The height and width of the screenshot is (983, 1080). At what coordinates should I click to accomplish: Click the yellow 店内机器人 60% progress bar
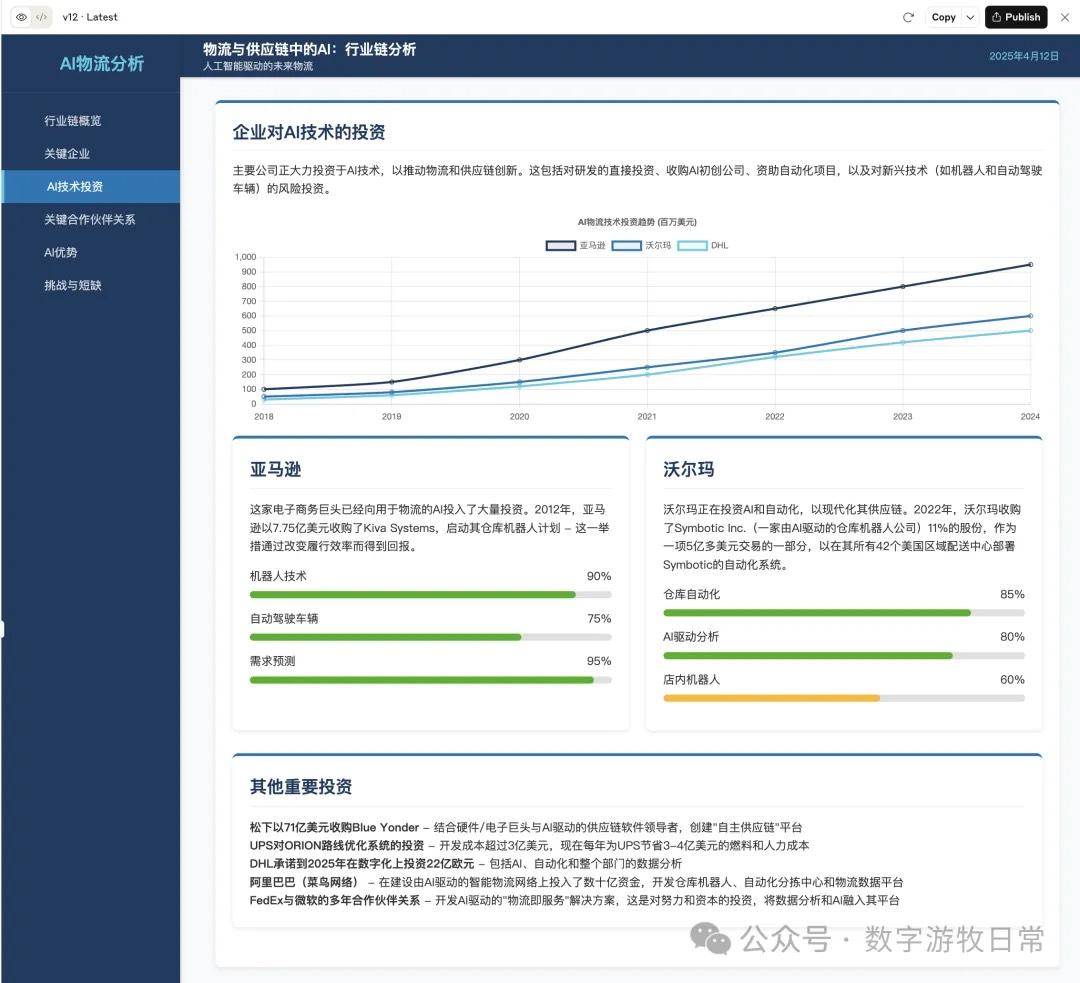(x=771, y=698)
